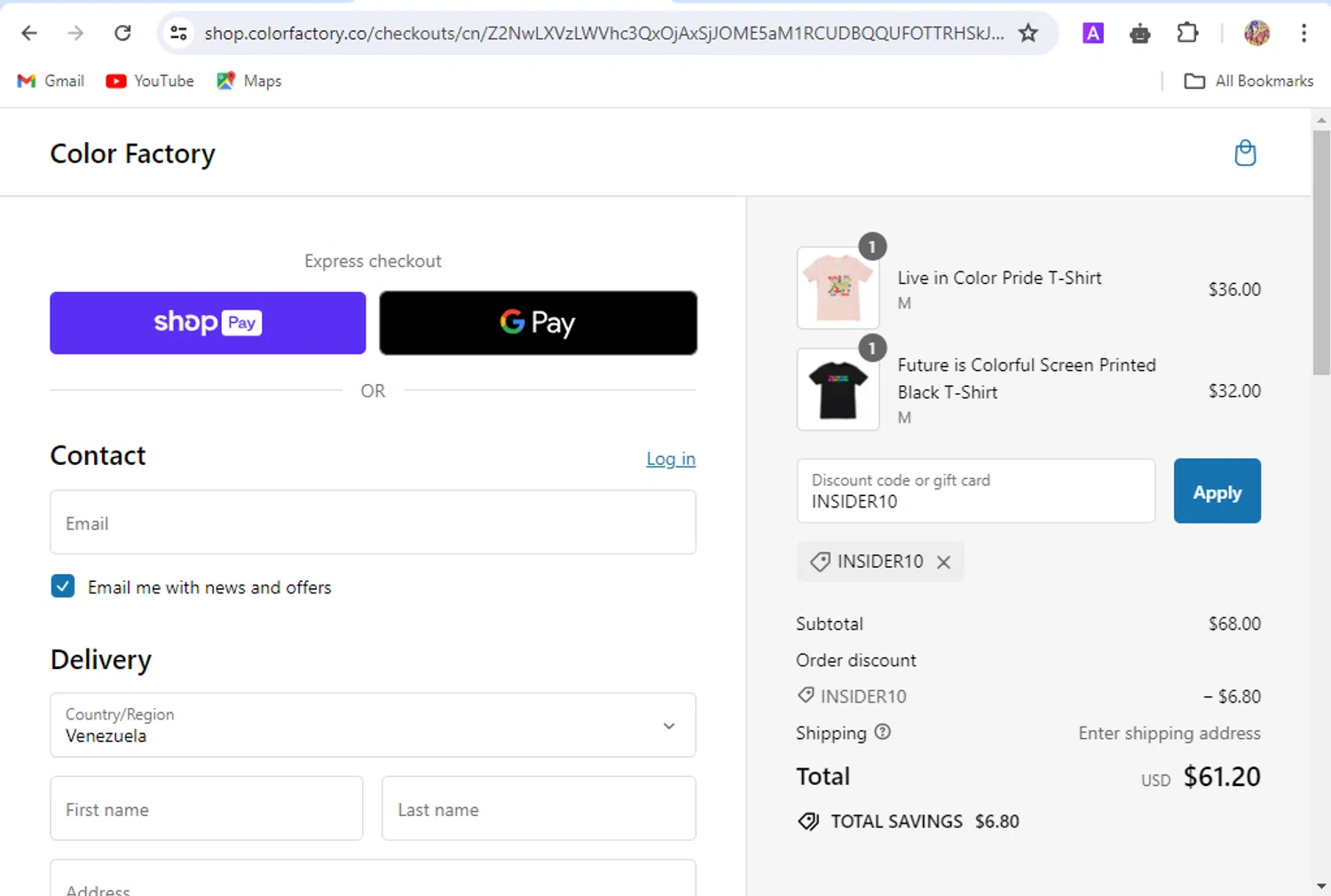The height and width of the screenshot is (896, 1331).
Task: Open site information icon in address bar
Action: click(178, 33)
